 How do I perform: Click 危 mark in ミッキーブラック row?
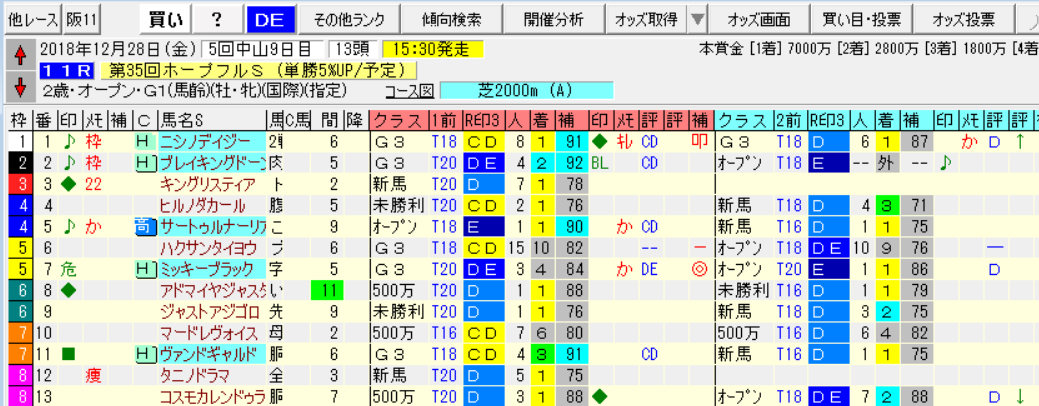[x=68, y=269]
